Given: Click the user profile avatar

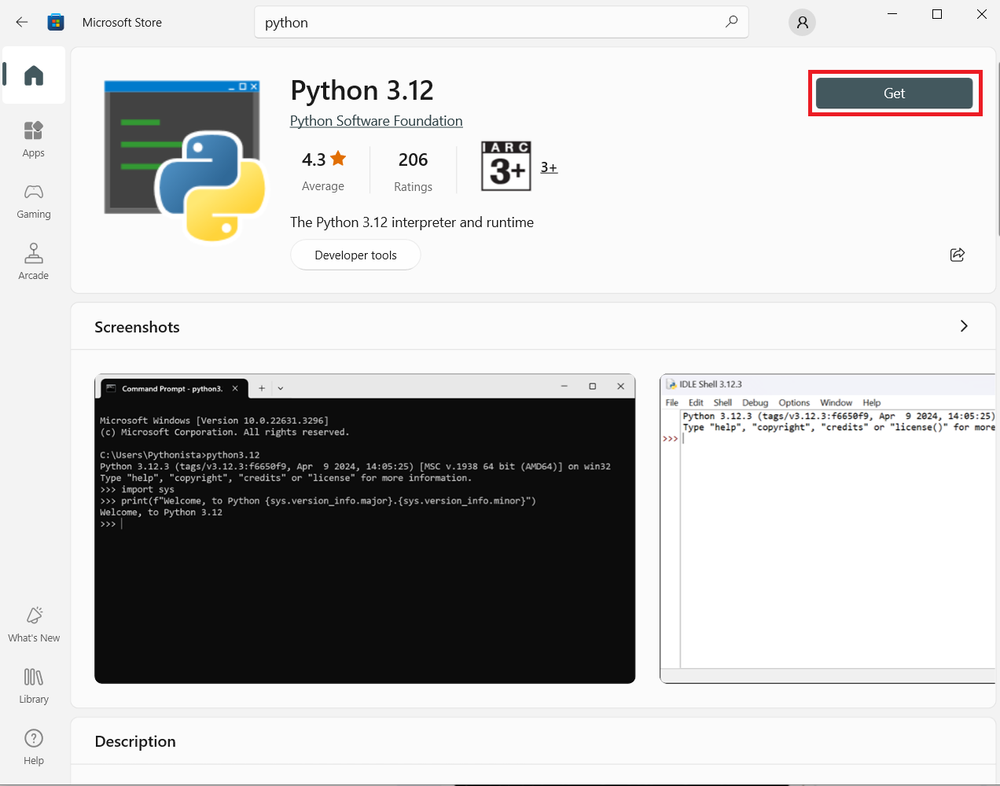Looking at the screenshot, I should point(801,21).
